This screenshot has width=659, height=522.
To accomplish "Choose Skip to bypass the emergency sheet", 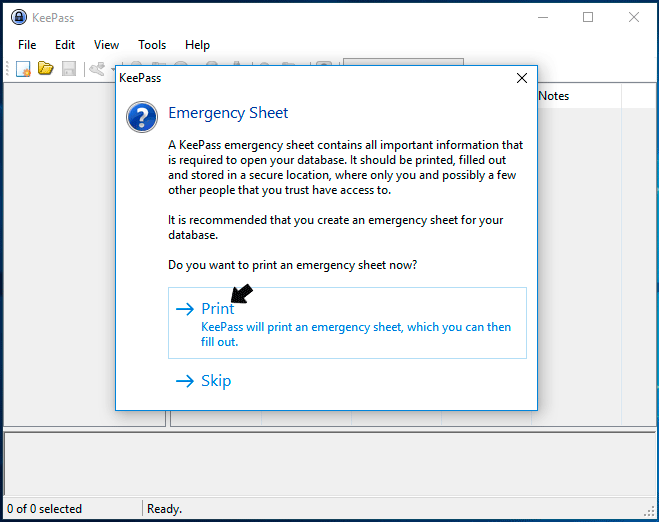I will pyautogui.click(x=347, y=381).
